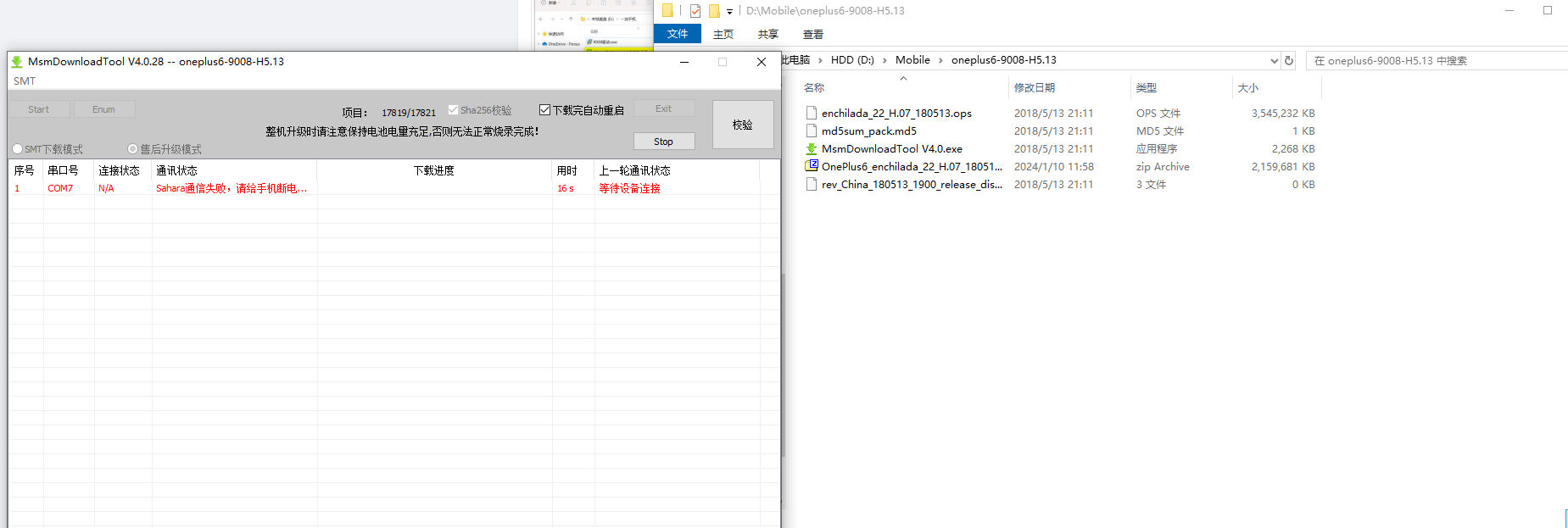The width and height of the screenshot is (1568, 528).
Task: Click the Sahara通信失败 status message
Action: point(232,188)
